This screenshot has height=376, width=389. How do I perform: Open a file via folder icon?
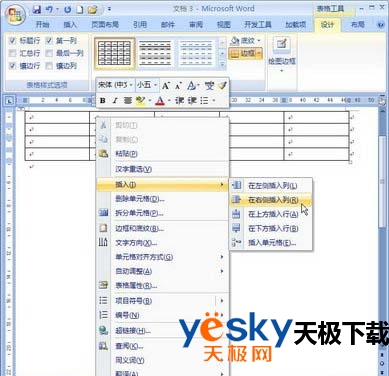coord(92,10)
